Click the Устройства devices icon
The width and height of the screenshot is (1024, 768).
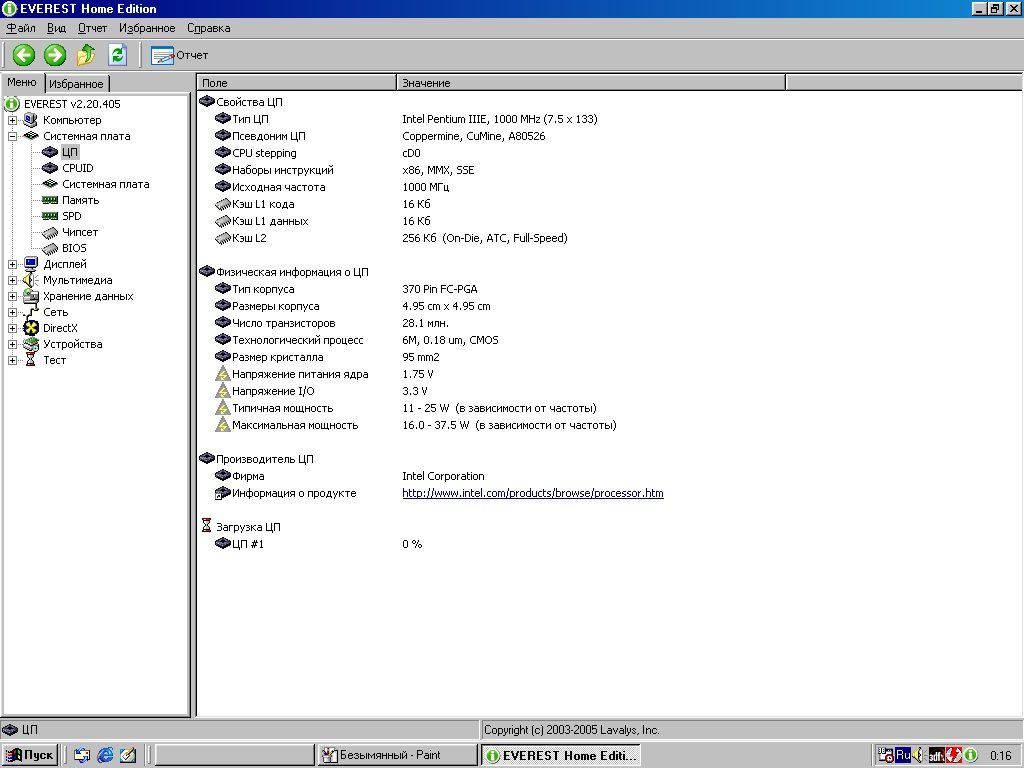coord(31,344)
